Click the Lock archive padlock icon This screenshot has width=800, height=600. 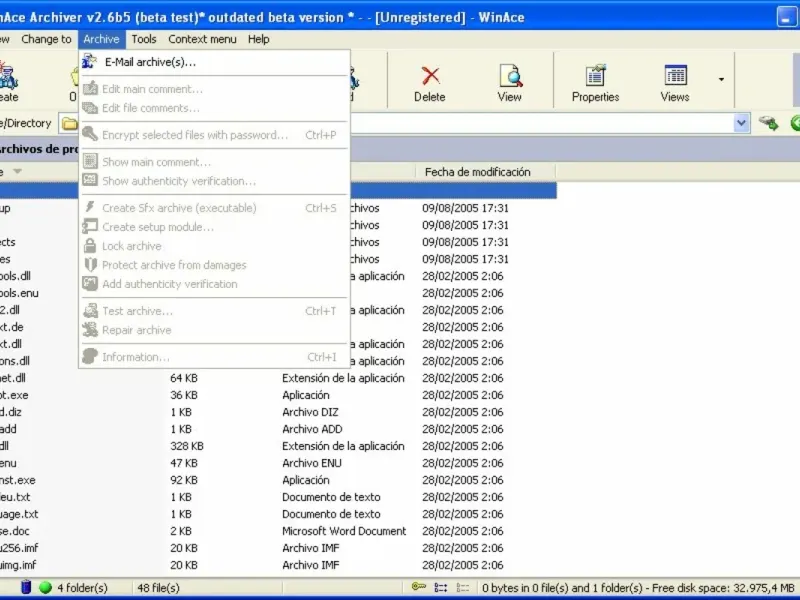tap(90, 246)
